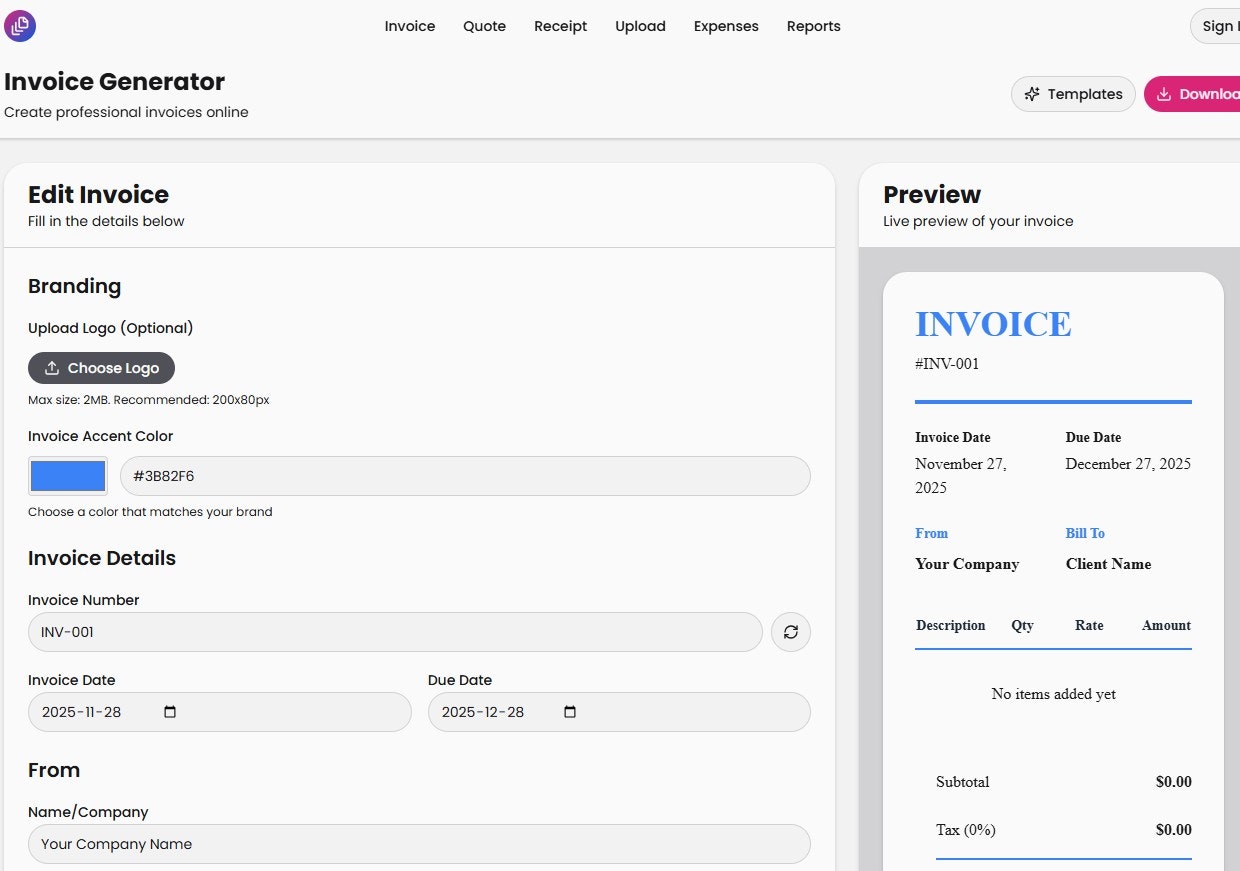Open the Invoice nav item
The width and height of the screenshot is (1240, 871).
tap(410, 26)
